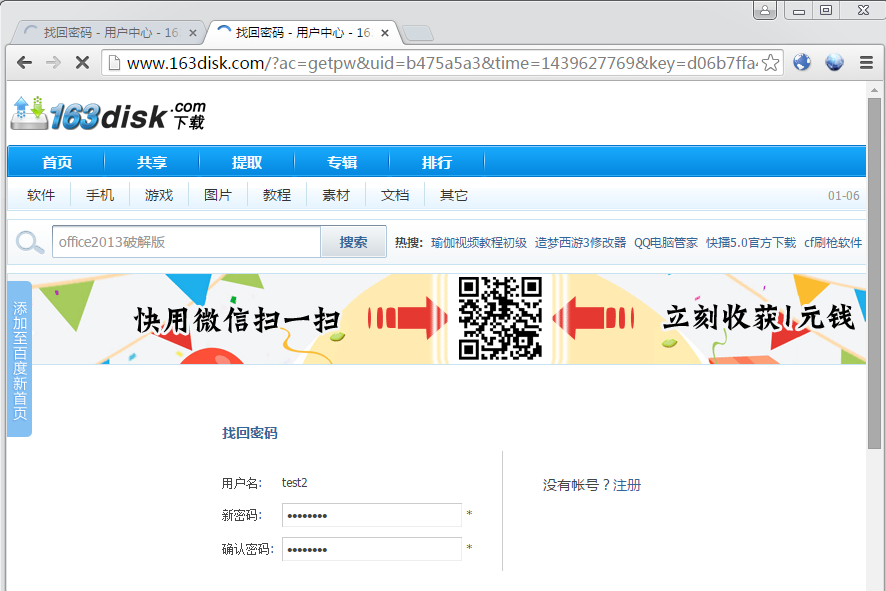Click the 新密码 password input field
Image resolution: width=886 pixels, height=591 pixels.
coord(371,515)
